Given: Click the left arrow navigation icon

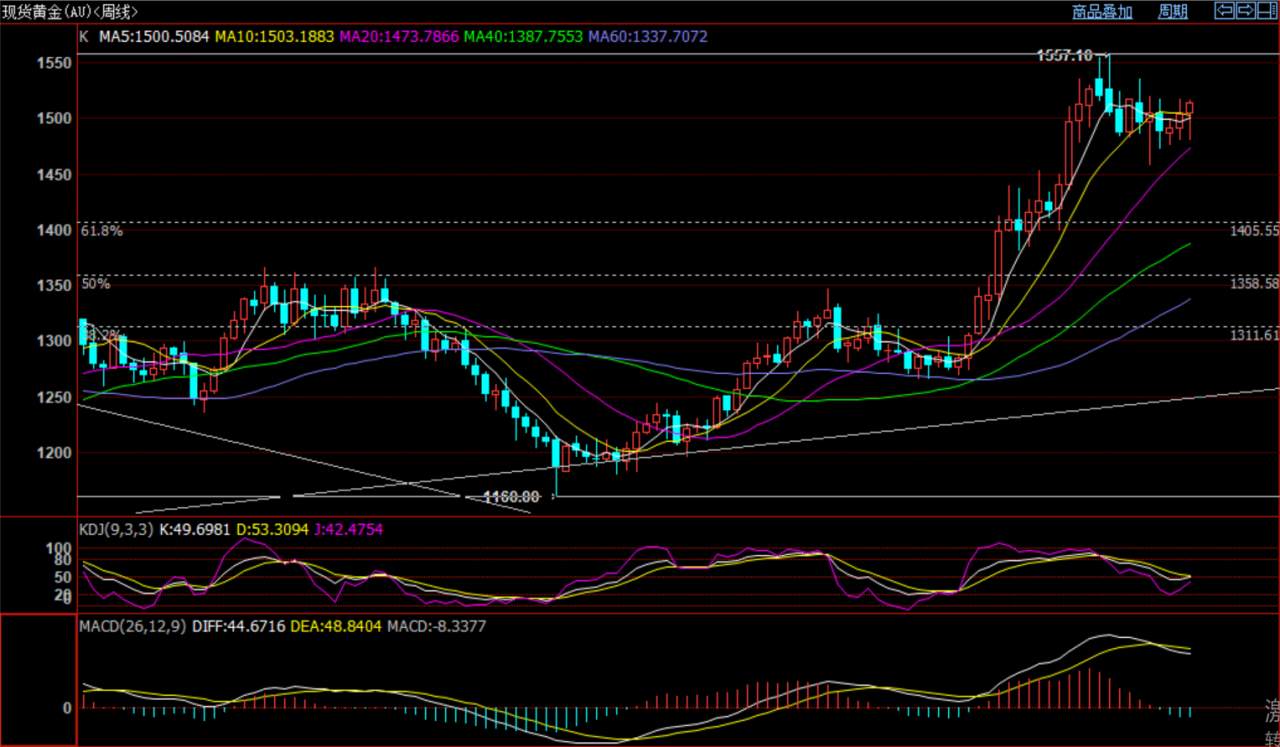Looking at the screenshot, I should (x=1223, y=11).
